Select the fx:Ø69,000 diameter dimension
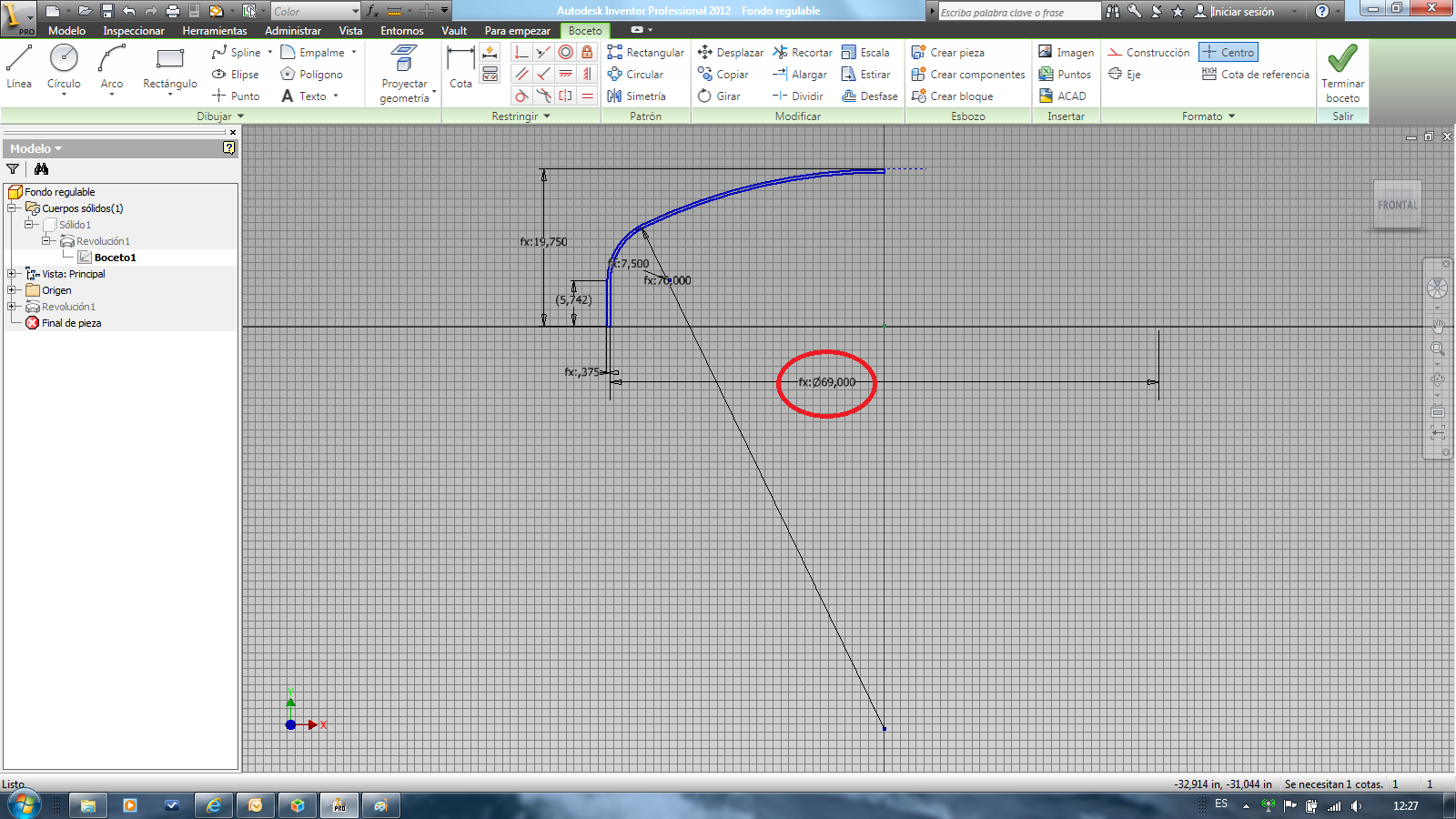 click(826, 382)
